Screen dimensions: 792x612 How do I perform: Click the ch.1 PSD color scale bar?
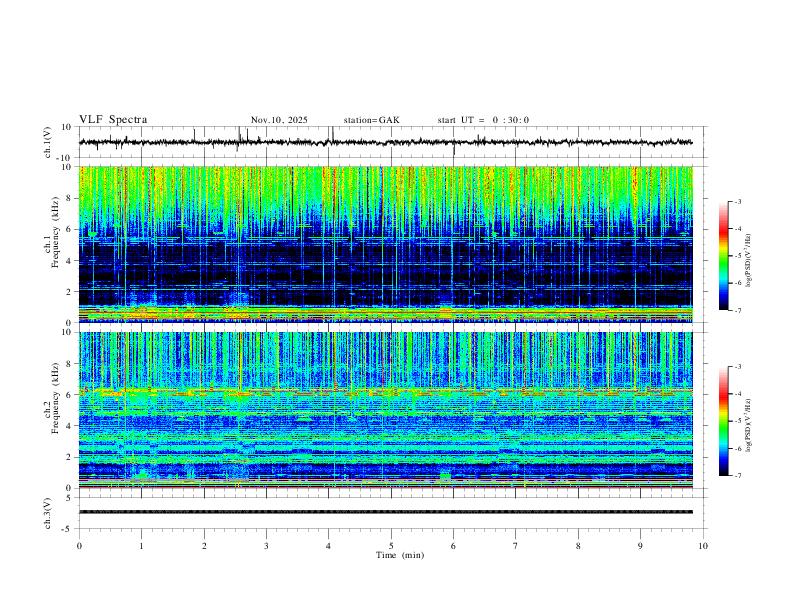(x=724, y=256)
